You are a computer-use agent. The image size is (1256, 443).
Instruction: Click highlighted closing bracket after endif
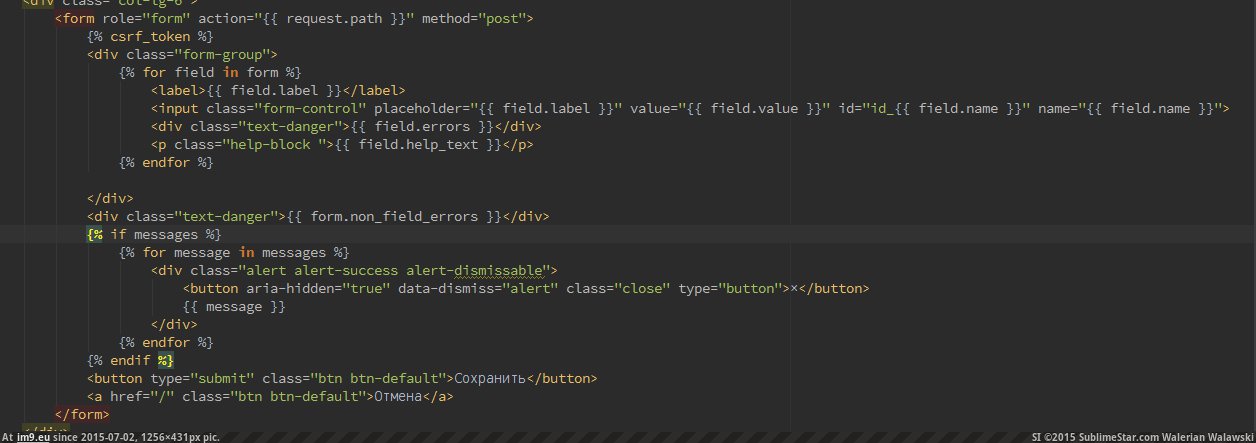point(165,360)
